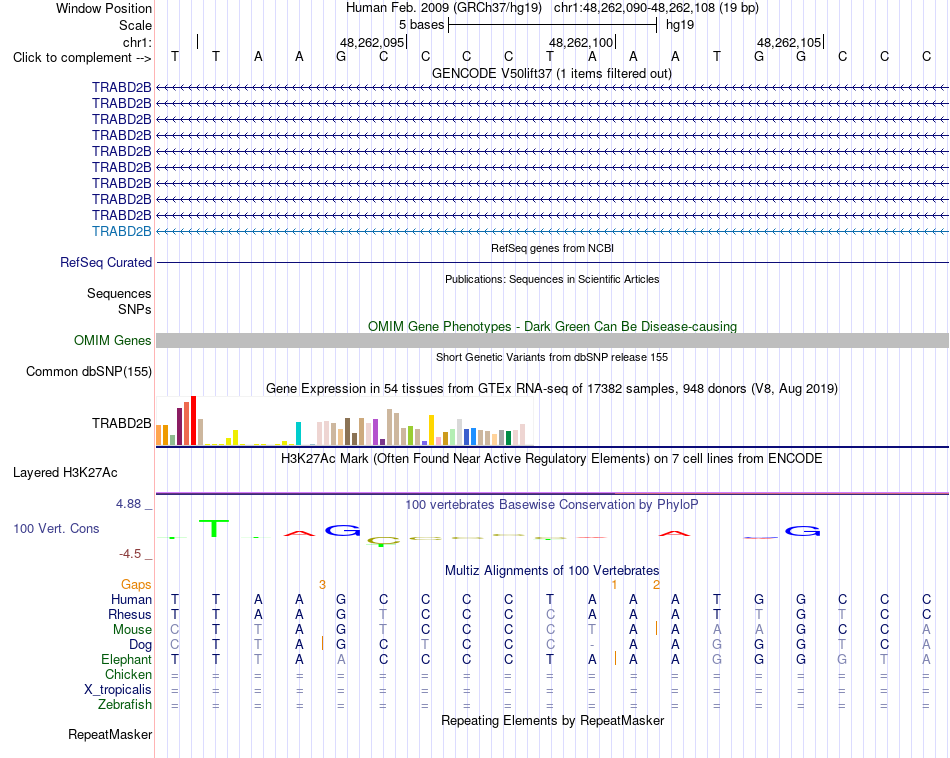The height and width of the screenshot is (758, 950).
Task: Select the Elephant alignment row label
Action: click(126, 660)
